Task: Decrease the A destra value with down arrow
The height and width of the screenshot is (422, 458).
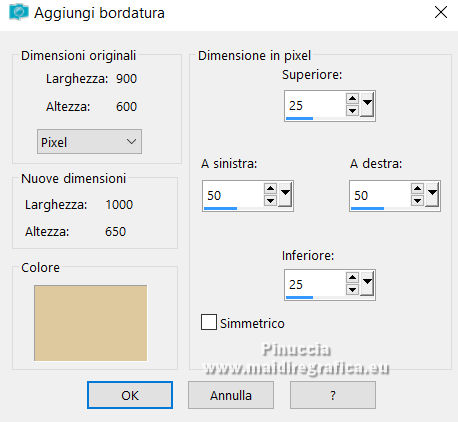Action: pos(417,200)
